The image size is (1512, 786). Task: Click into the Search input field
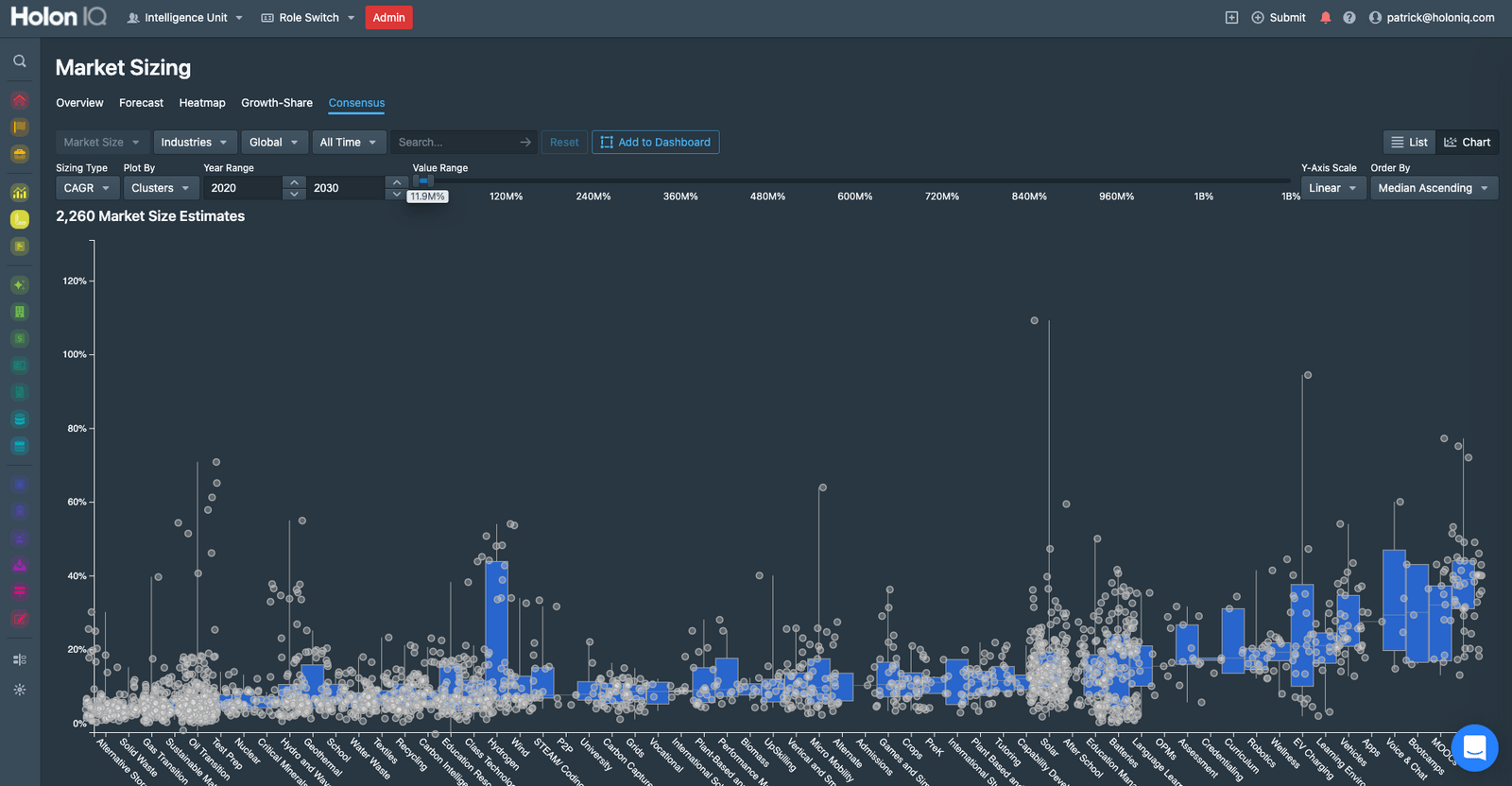point(454,143)
